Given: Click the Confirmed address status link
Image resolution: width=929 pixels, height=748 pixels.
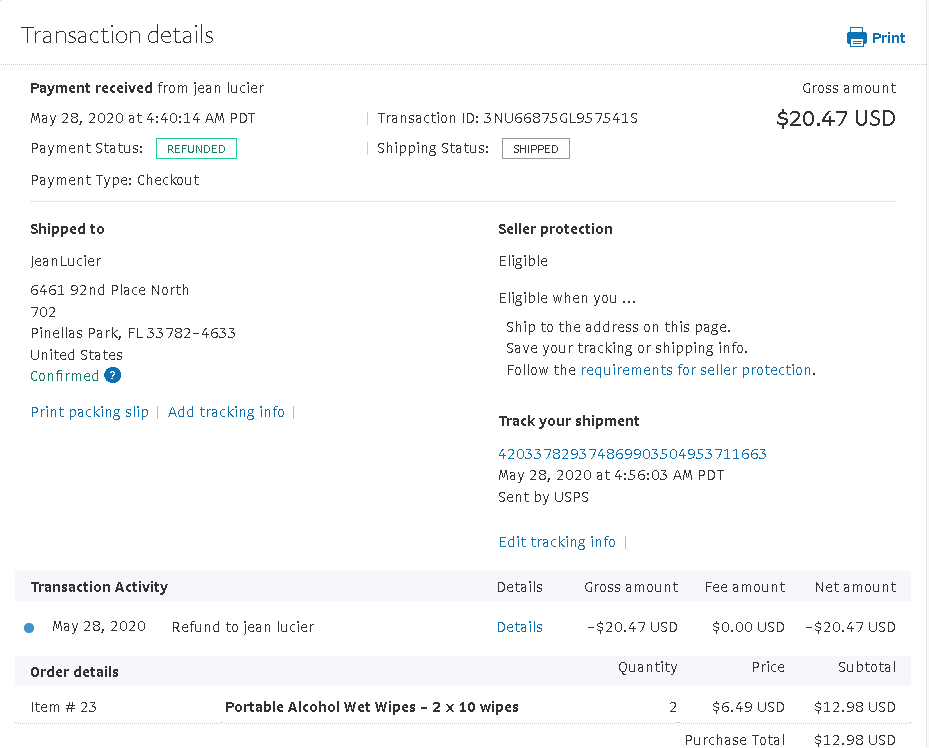Looking at the screenshot, I should (64, 376).
